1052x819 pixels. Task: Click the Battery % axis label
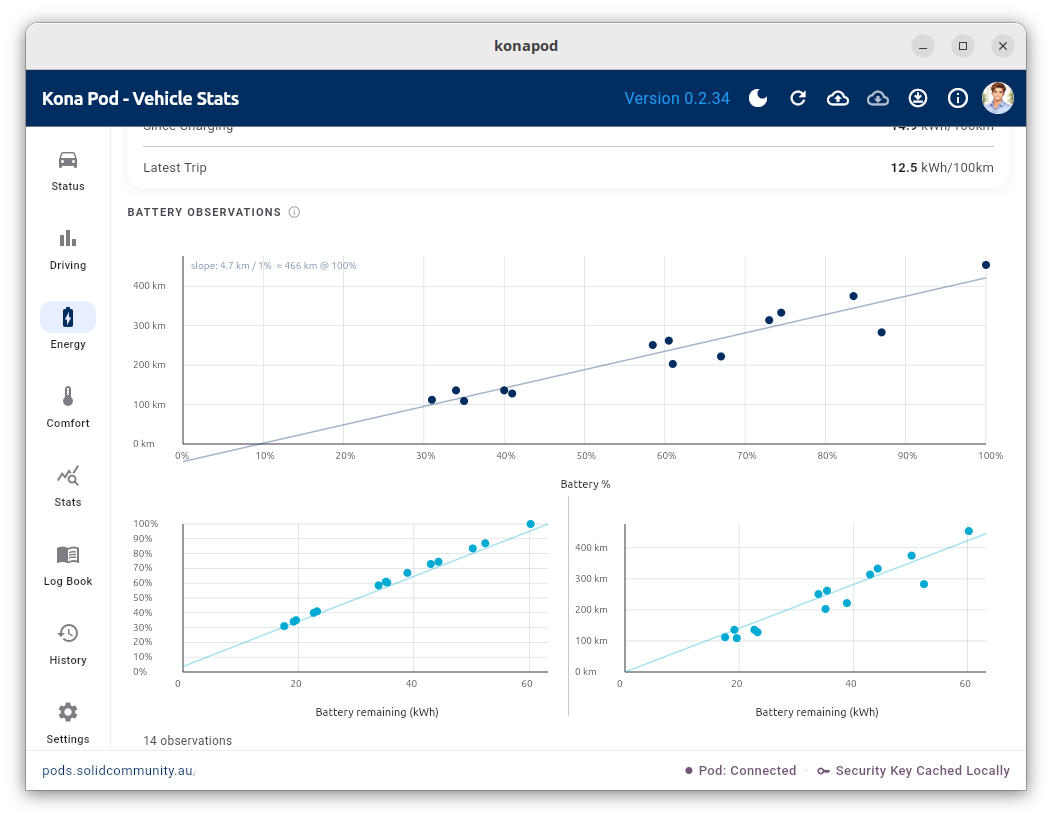point(585,484)
